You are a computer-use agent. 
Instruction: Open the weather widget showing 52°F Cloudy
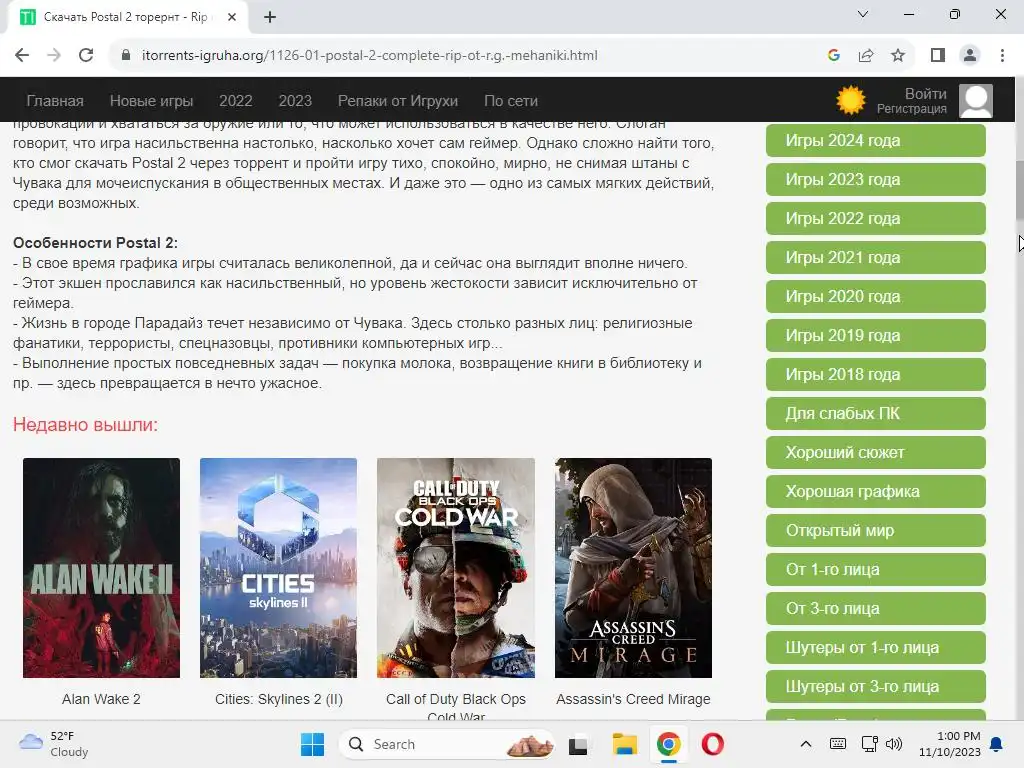coord(54,744)
